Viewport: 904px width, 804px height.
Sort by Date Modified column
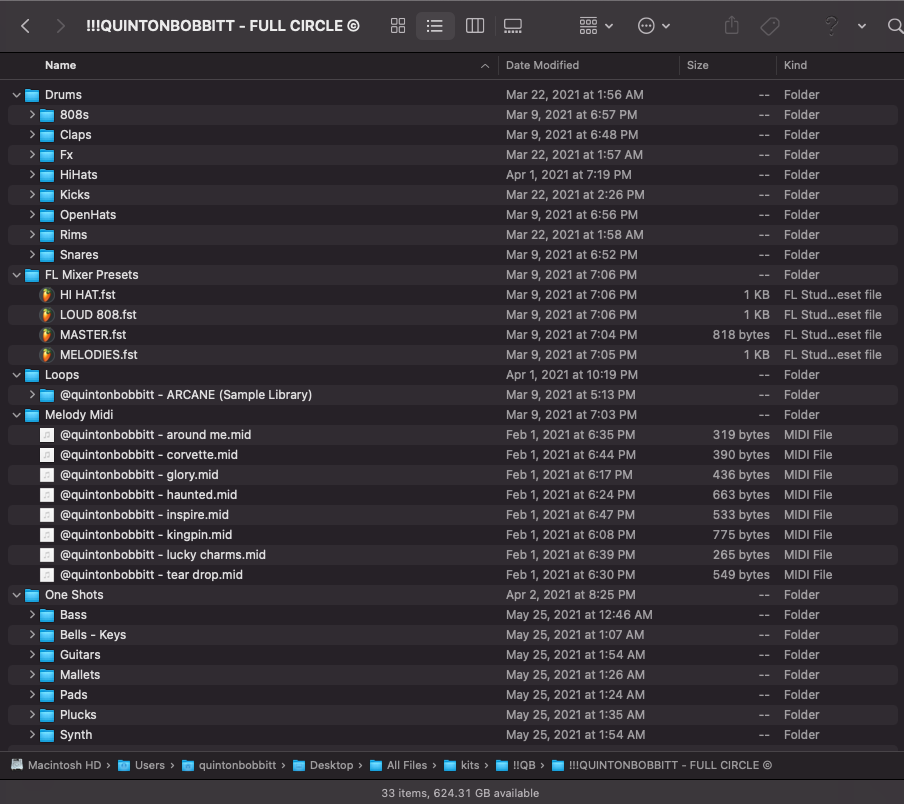[x=542, y=65]
